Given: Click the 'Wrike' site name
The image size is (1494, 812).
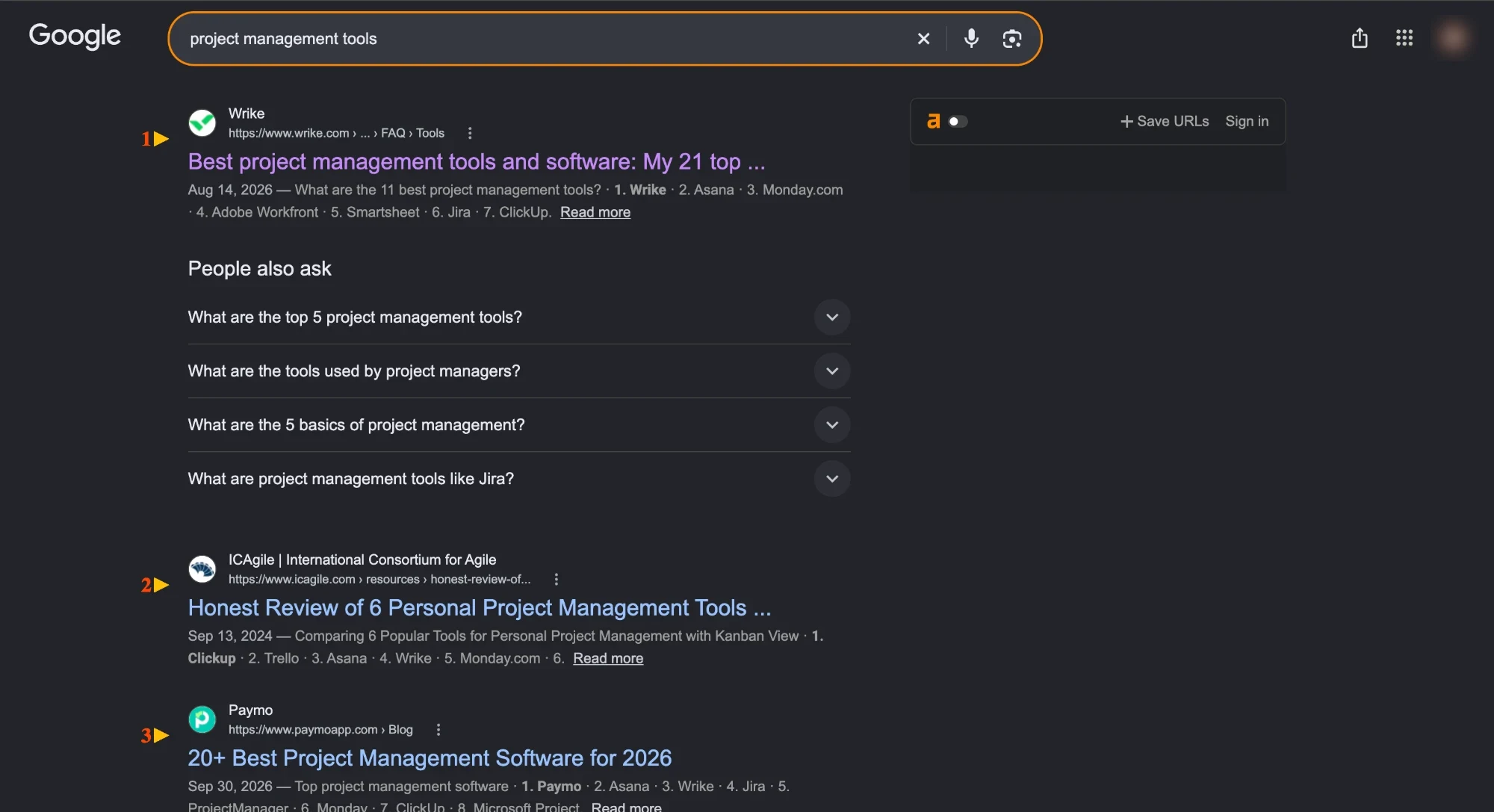Looking at the screenshot, I should (x=247, y=114).
